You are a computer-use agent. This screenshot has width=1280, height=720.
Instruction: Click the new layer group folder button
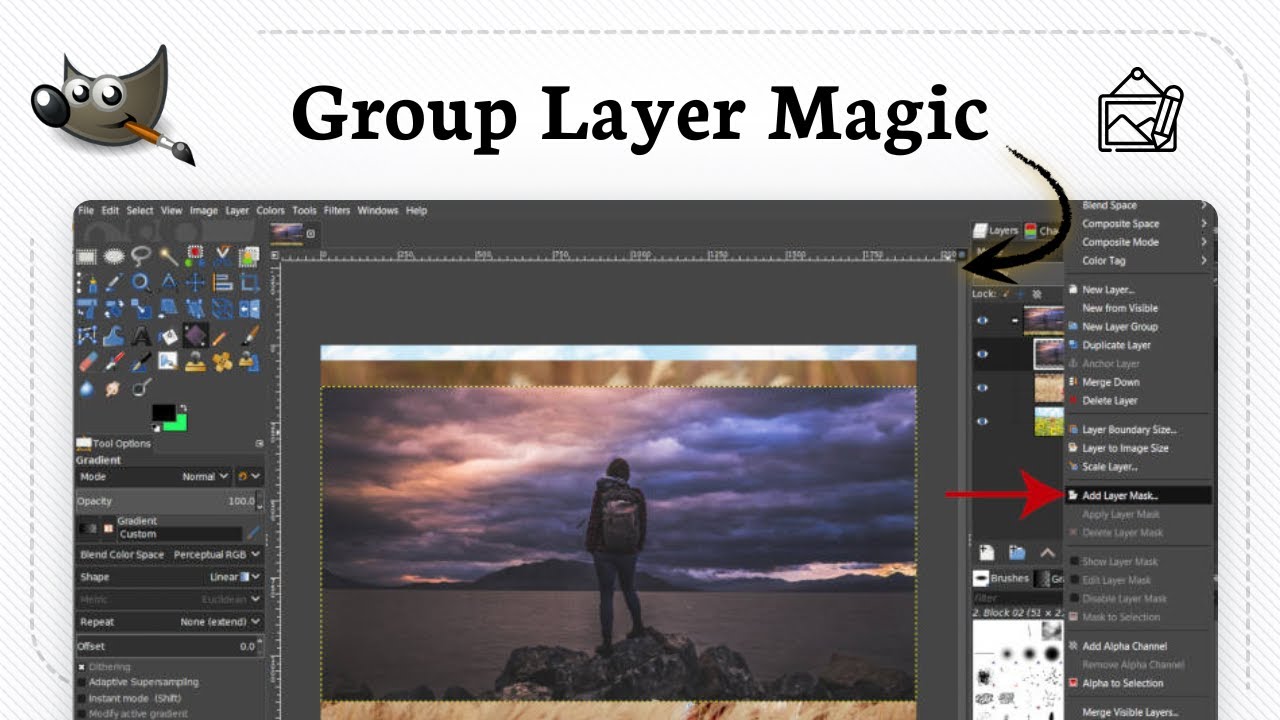(x=1017, y=552)
